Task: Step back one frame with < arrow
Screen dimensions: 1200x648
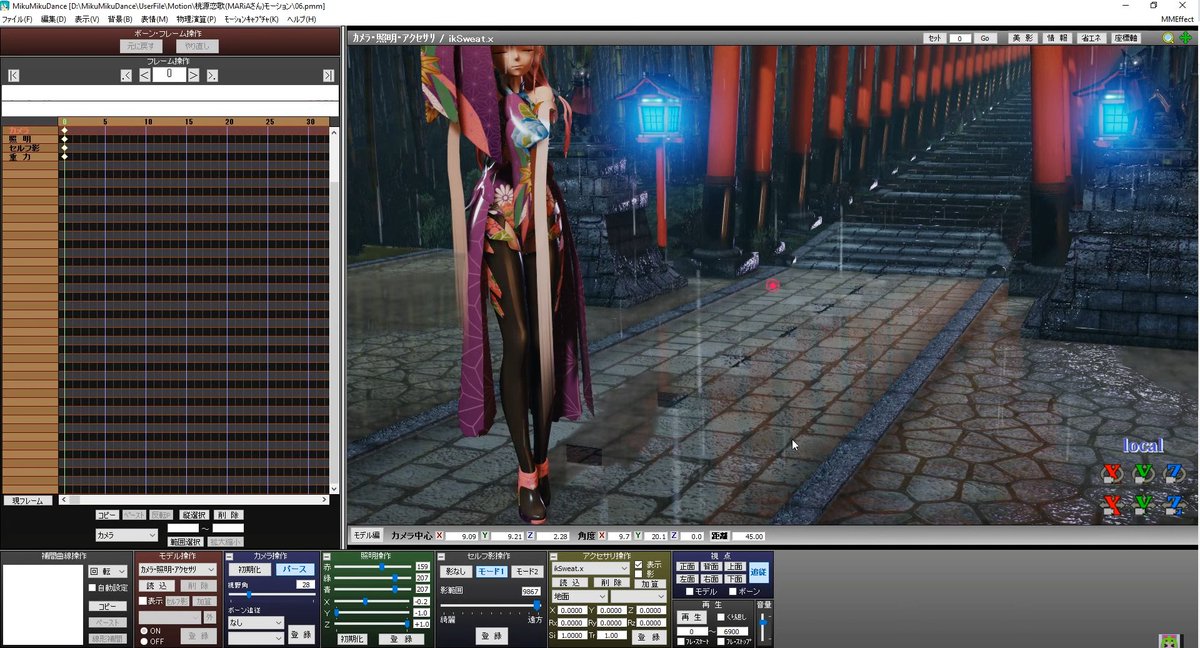Action: [x=145, y=75]
